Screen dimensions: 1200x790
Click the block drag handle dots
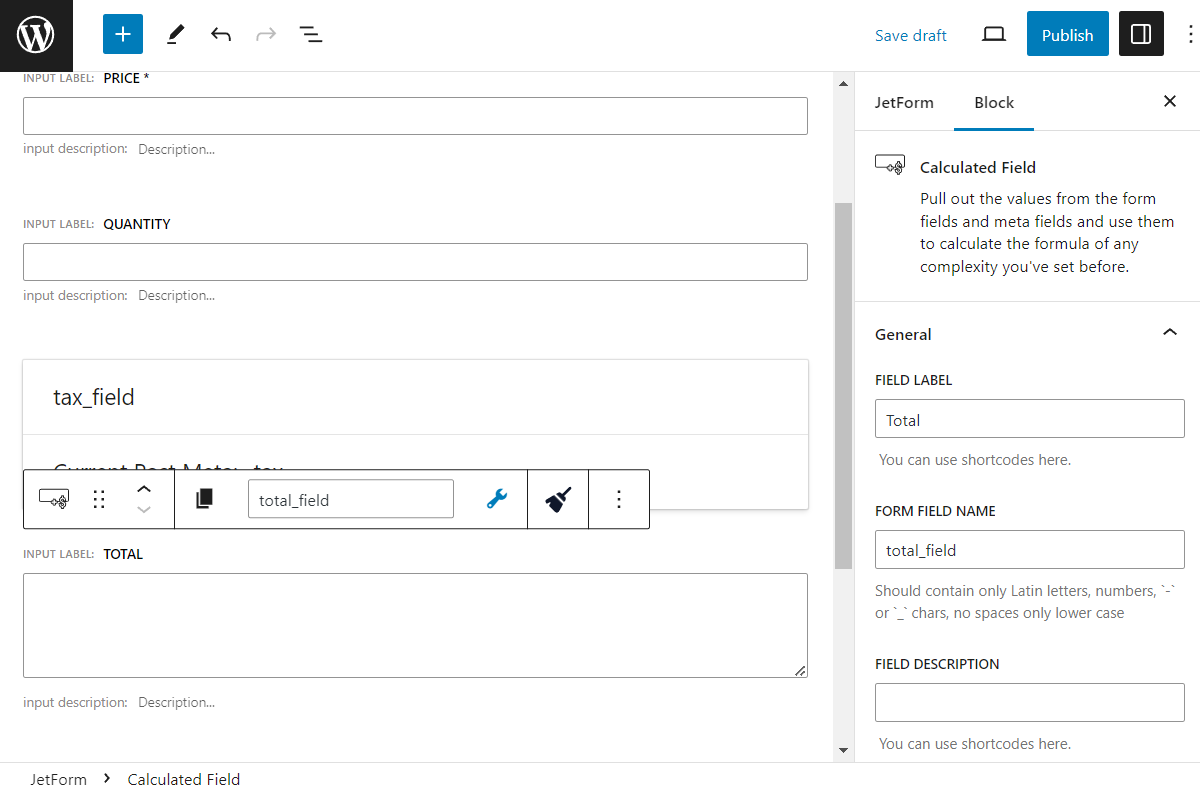click(98, 498)
